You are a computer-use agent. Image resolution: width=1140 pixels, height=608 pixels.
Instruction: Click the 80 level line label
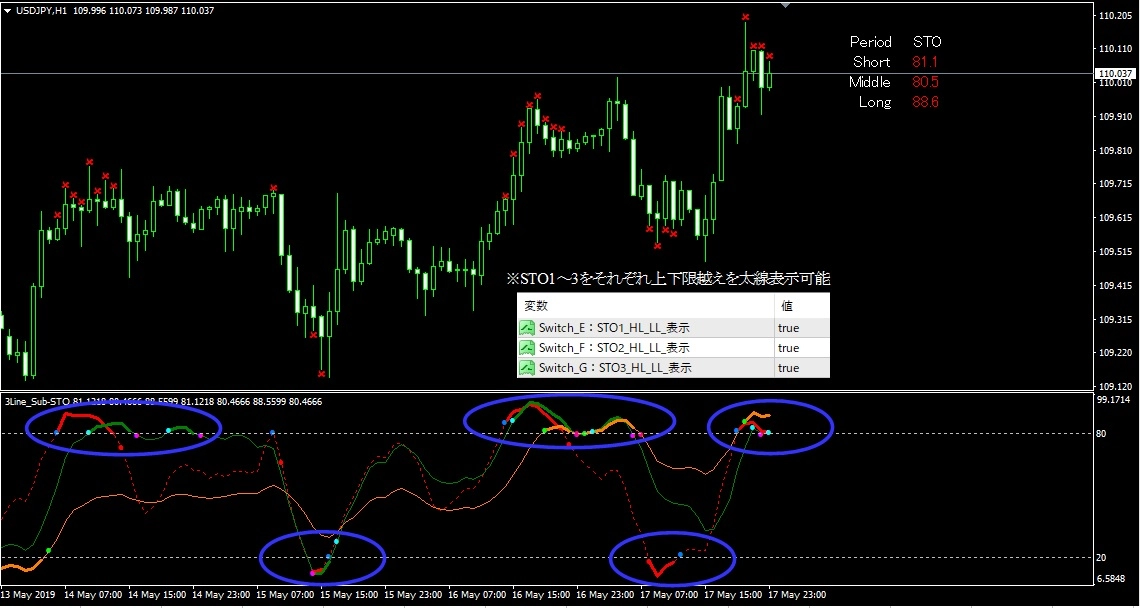click(x=1101, y=433)
